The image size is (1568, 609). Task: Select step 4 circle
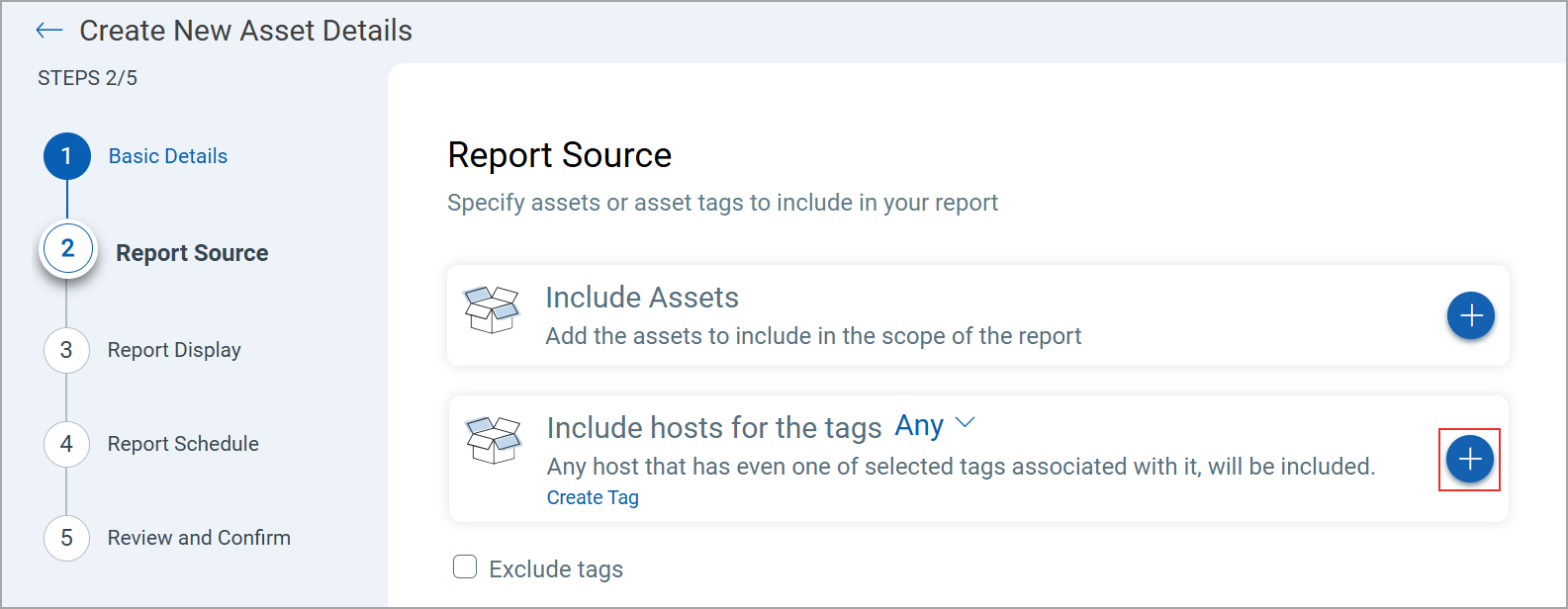coord(66,444)
